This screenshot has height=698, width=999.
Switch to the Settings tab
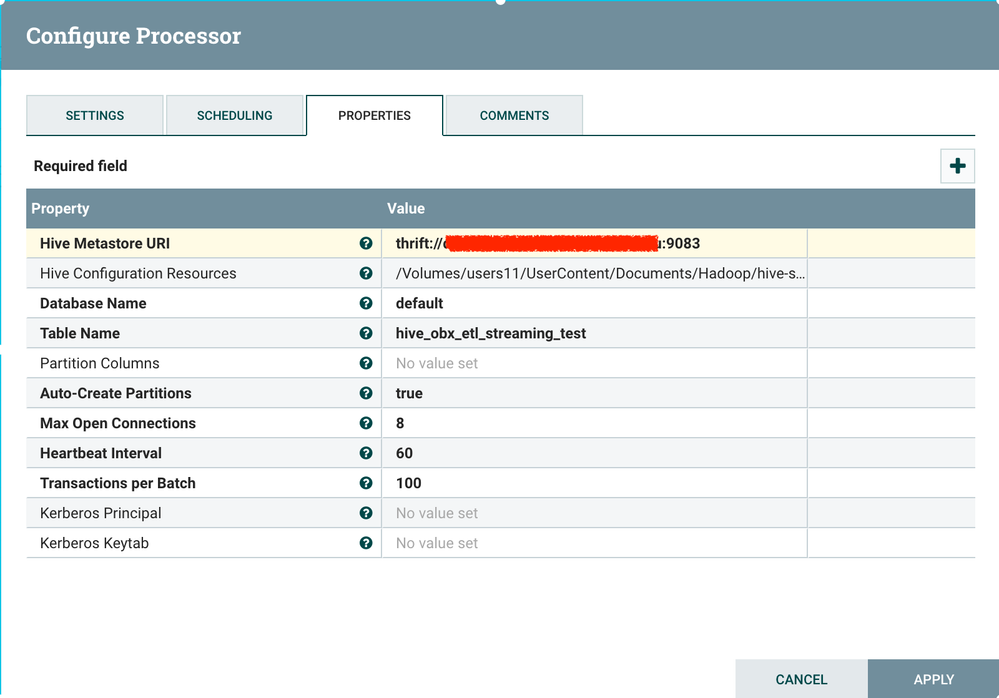pyautogui.click(x=95, y=115)
